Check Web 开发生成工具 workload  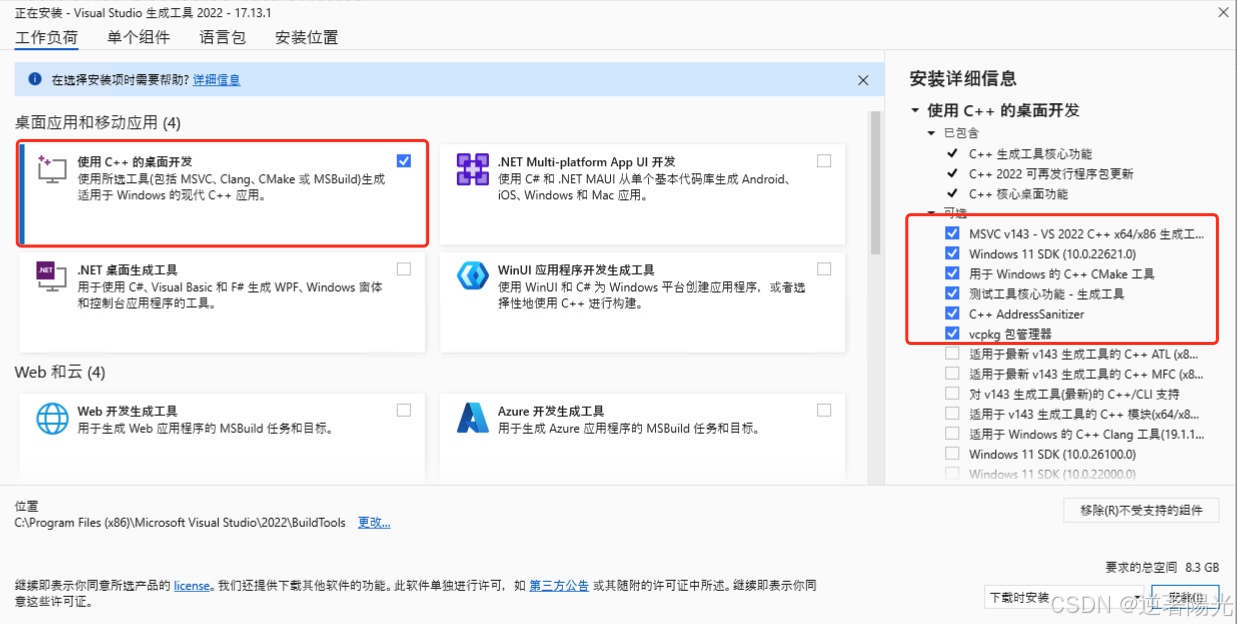(x=404, y=410)
